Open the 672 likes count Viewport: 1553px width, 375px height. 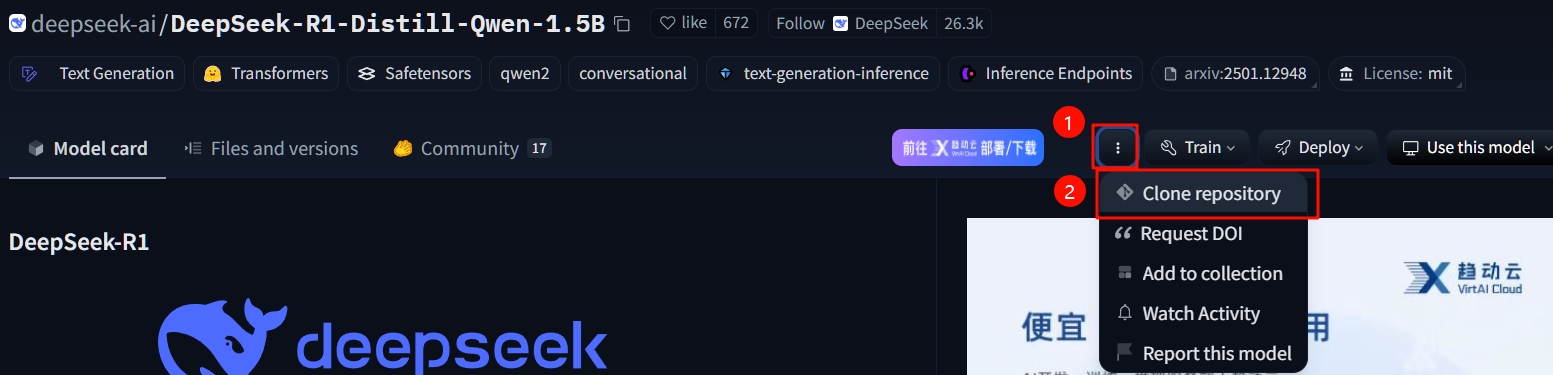[736, 23]
